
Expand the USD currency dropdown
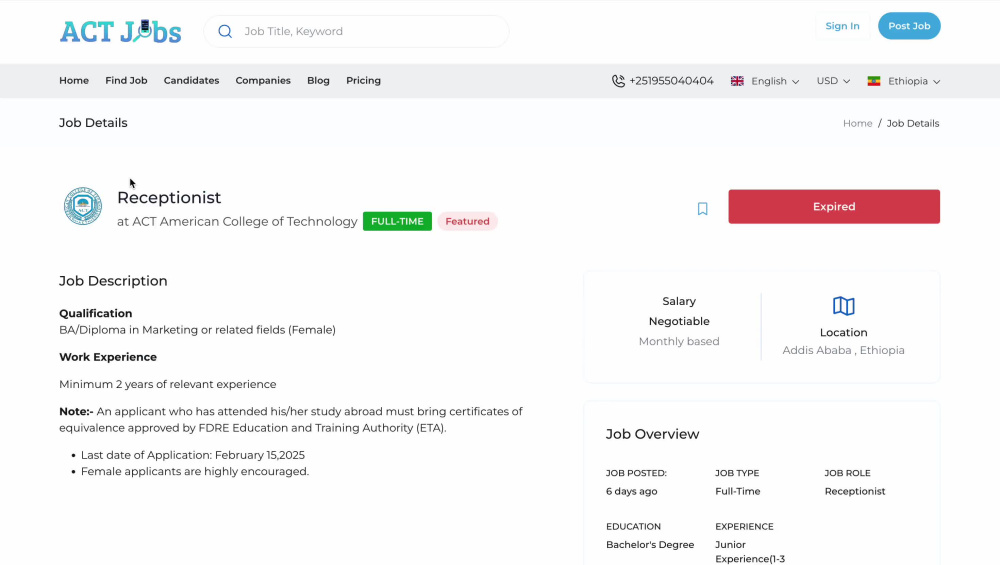(833, 81)
